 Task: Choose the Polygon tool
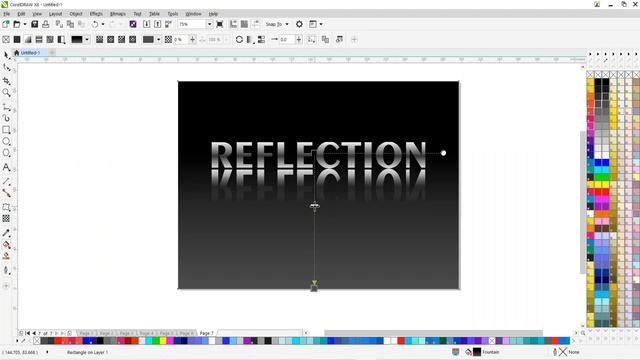pyautogui.click(x=6, y=153)
